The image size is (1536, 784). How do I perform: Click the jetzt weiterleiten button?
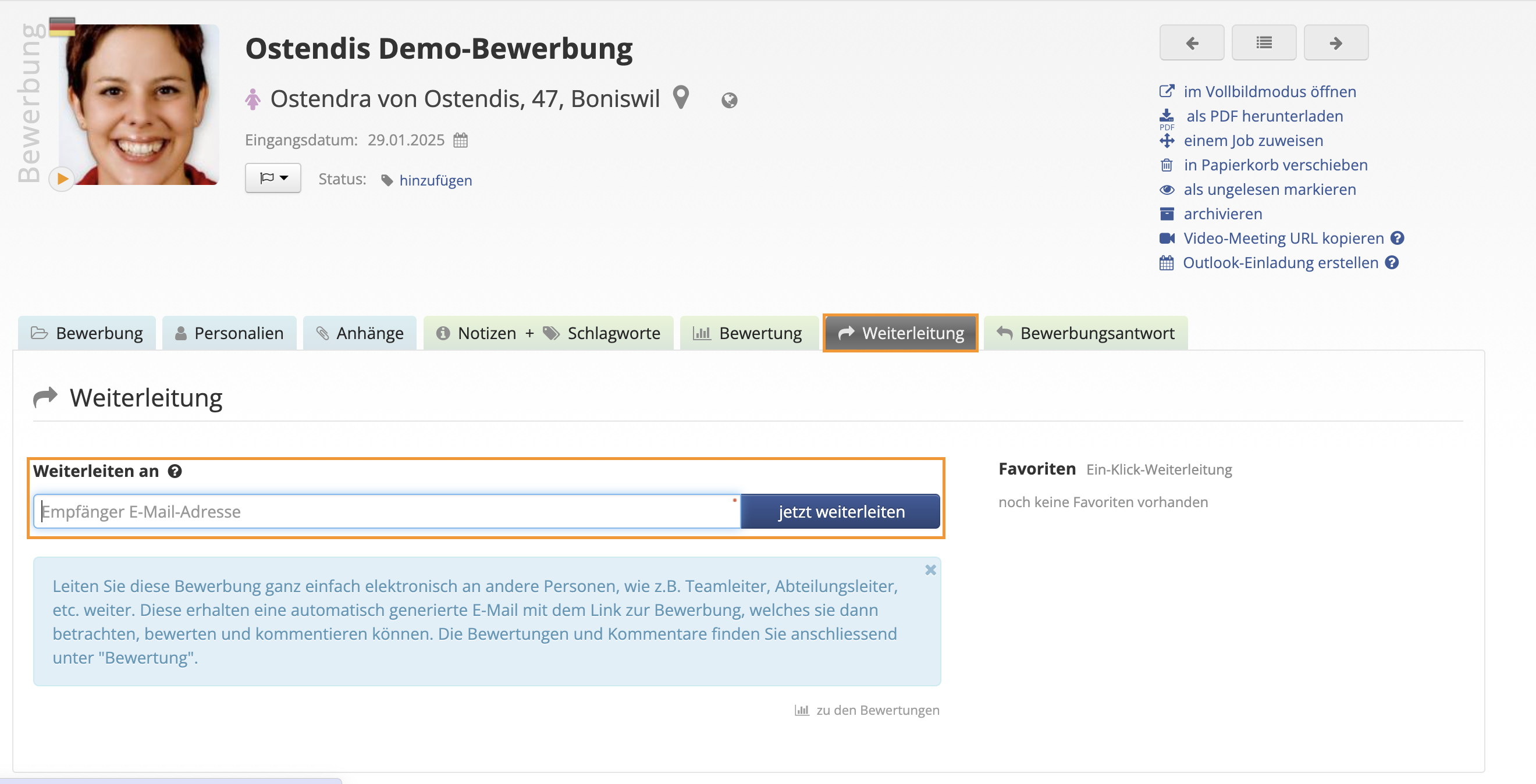click(840, 511)
